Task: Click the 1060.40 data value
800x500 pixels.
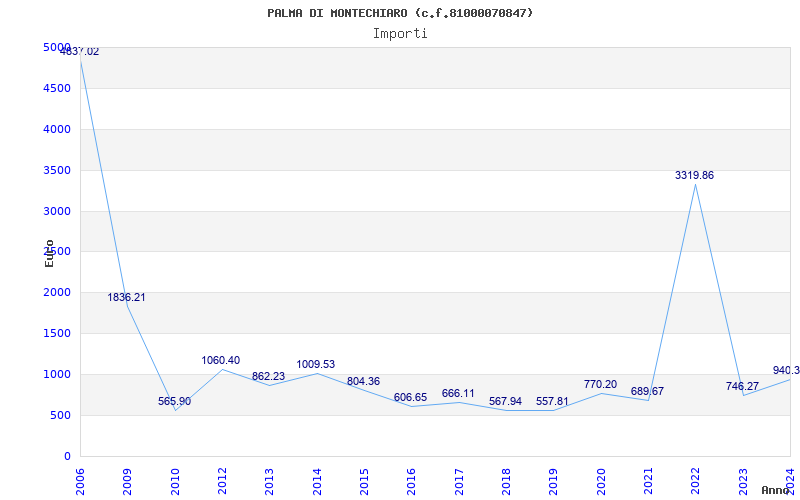Action: tap(220, 361)
